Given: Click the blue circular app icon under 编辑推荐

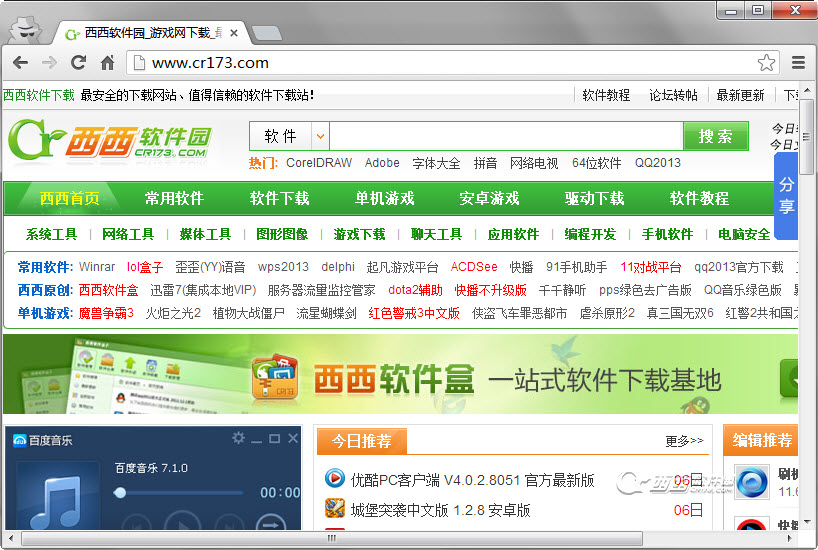Looking at the screenshot, I should click(x=751, y=482).
